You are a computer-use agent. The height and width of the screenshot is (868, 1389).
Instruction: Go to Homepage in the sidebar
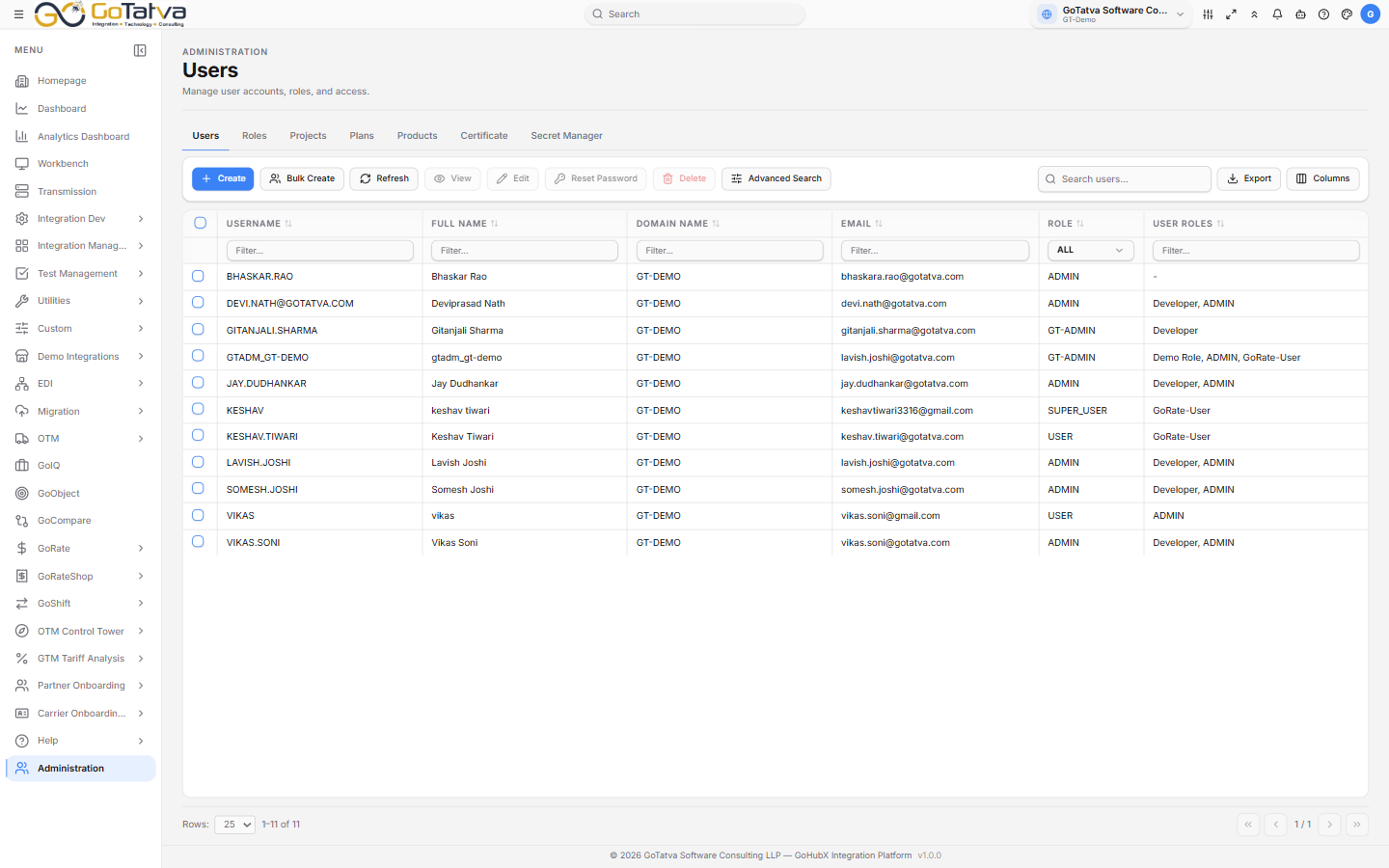[x=80, y=81]
